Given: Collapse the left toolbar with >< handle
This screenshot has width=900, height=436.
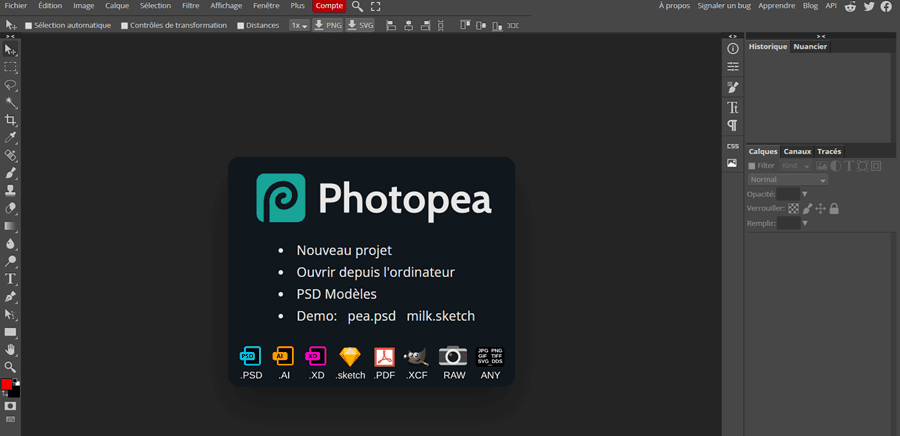Looking at the screenshot, I should pyautogui.click(x=10, y=36).
